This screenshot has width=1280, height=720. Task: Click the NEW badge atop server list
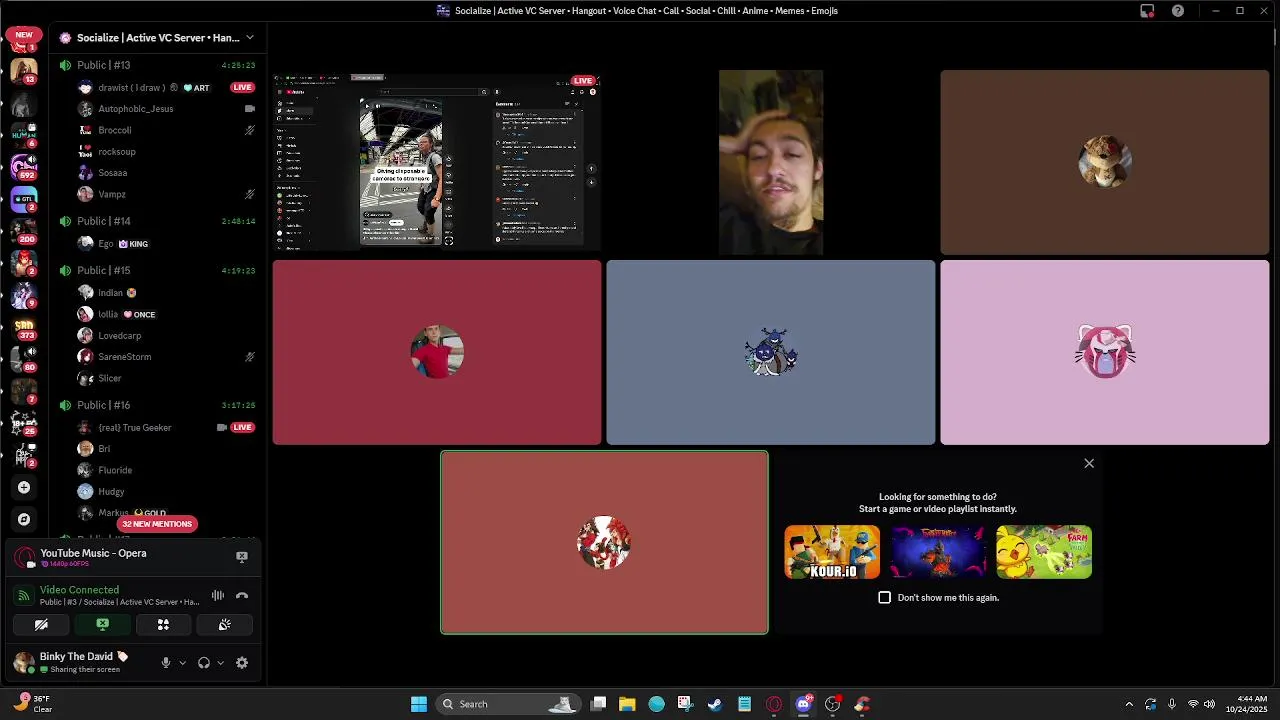[x=24, y=35]
